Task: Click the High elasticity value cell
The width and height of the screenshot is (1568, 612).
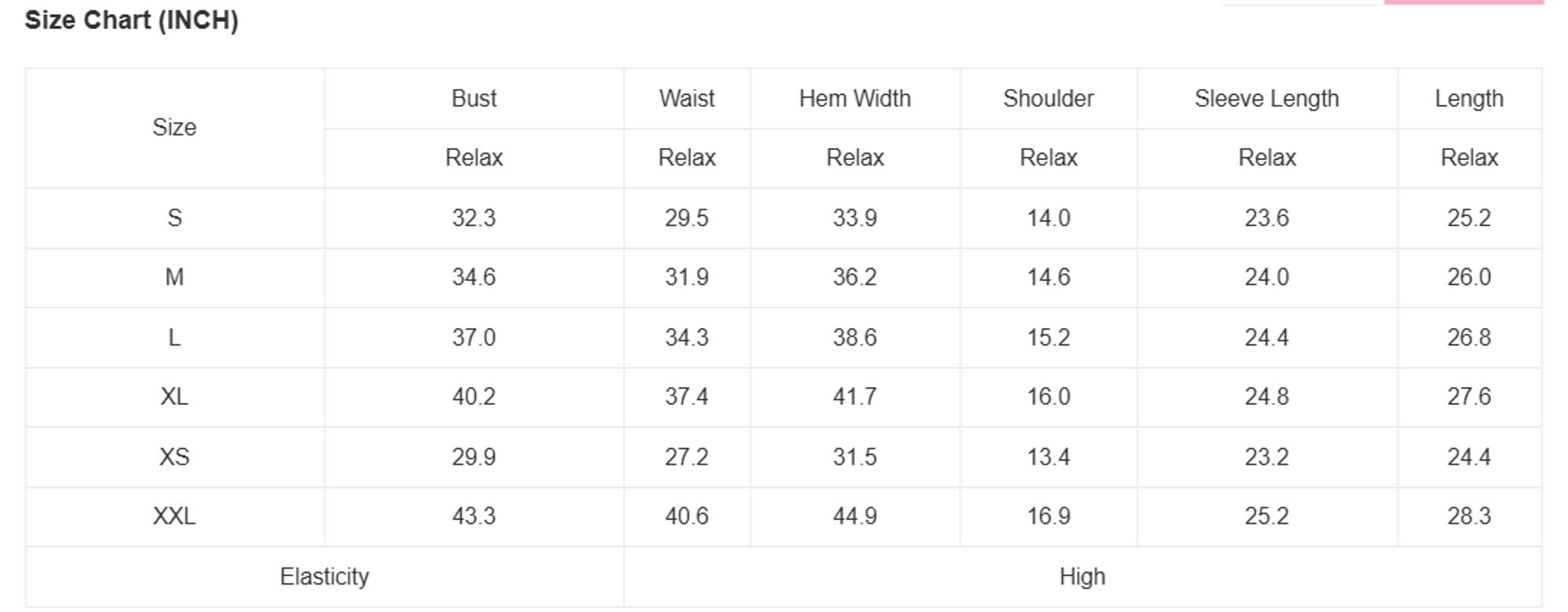Action: point(1082,577)
